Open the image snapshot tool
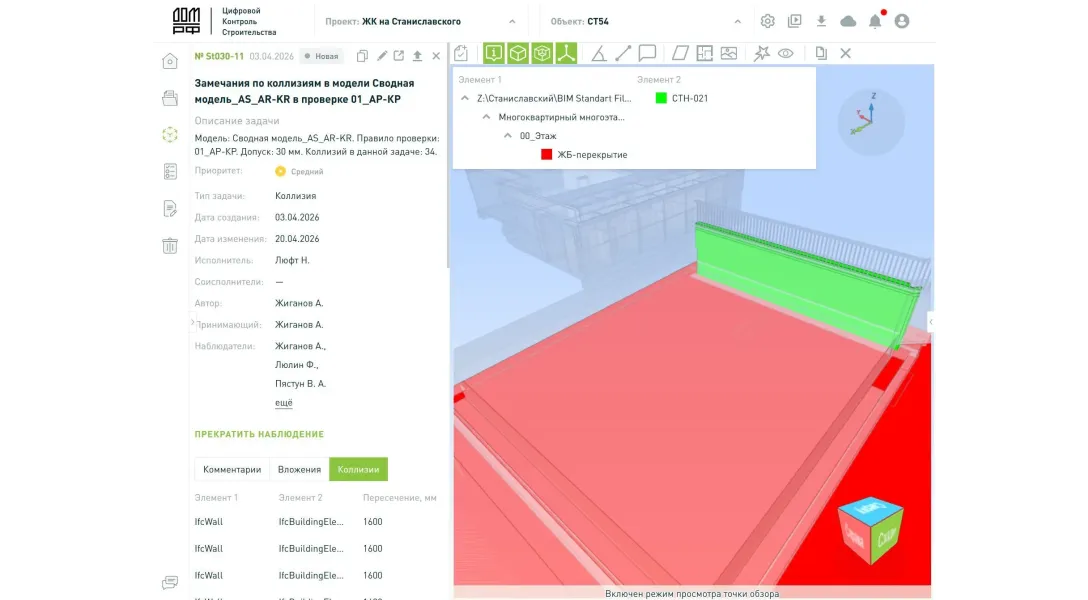This screenshot has height=600, width=1088. (x=729, y=53)
